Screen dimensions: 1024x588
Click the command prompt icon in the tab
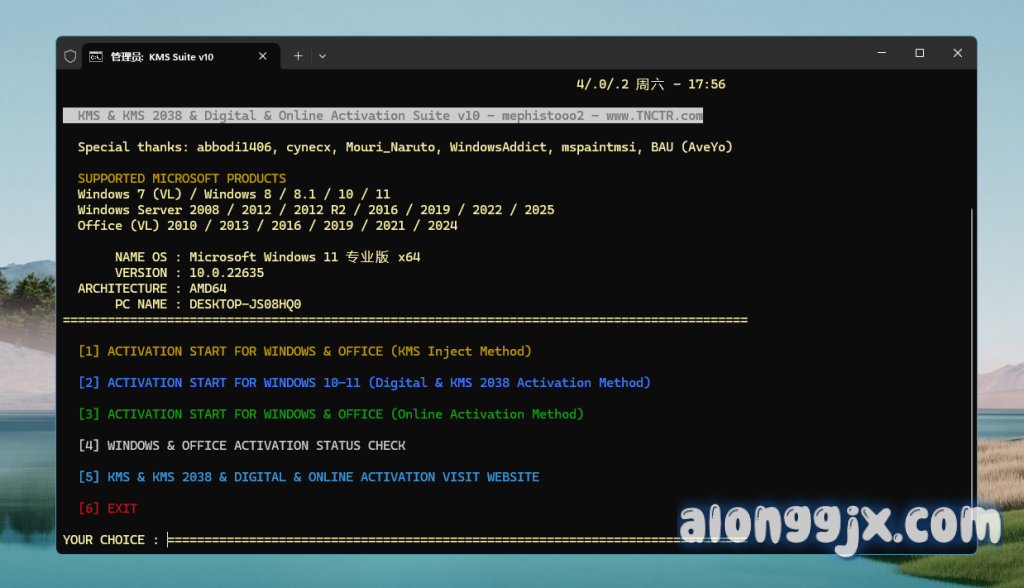pos(95,57)
